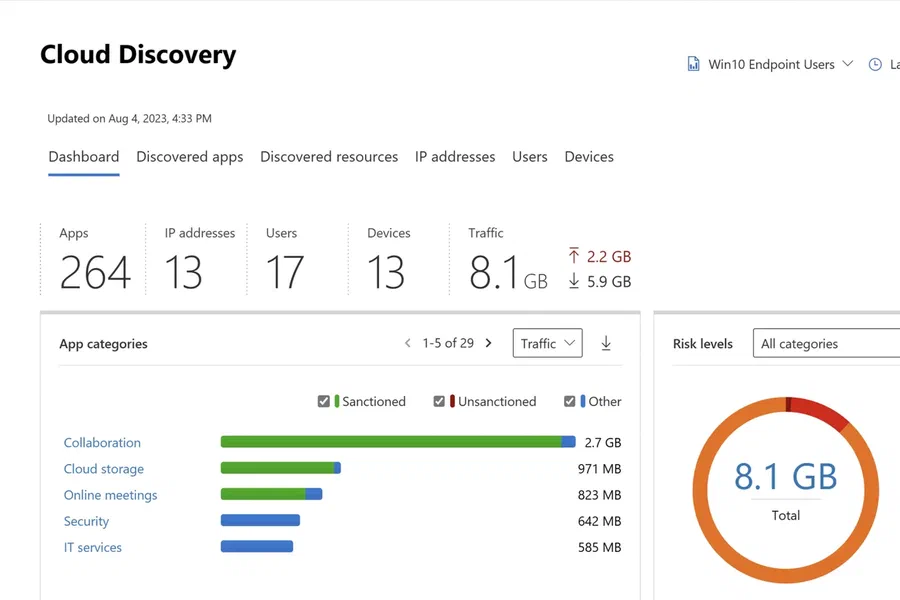The height and width of the screenshot is (600, 900).
Task: Open the IP addresses tab
Action: (455, 157)
